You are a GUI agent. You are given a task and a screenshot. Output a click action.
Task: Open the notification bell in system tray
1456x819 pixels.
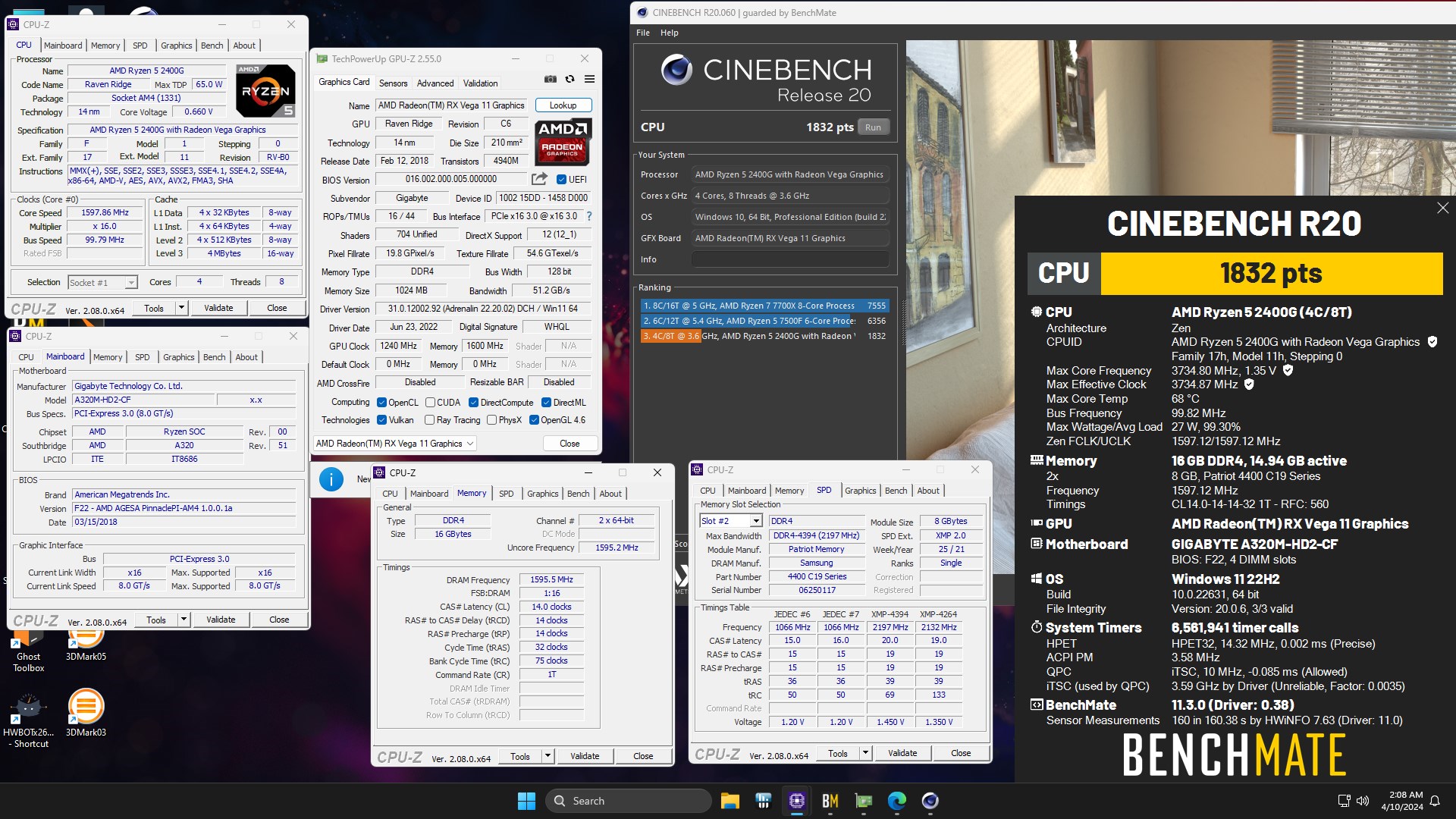point(1435,801)
